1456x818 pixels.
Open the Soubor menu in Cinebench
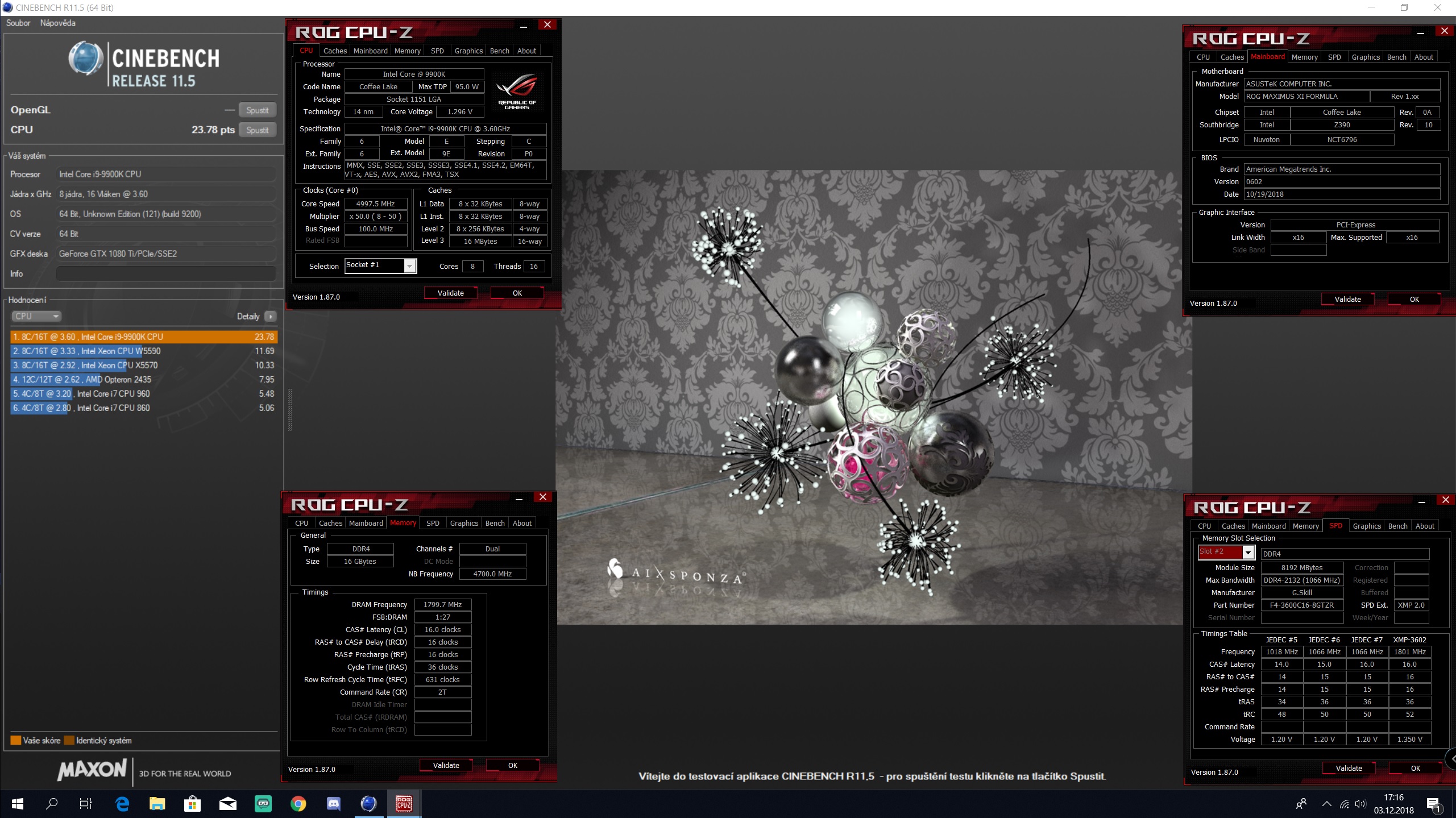coord(18,23)
